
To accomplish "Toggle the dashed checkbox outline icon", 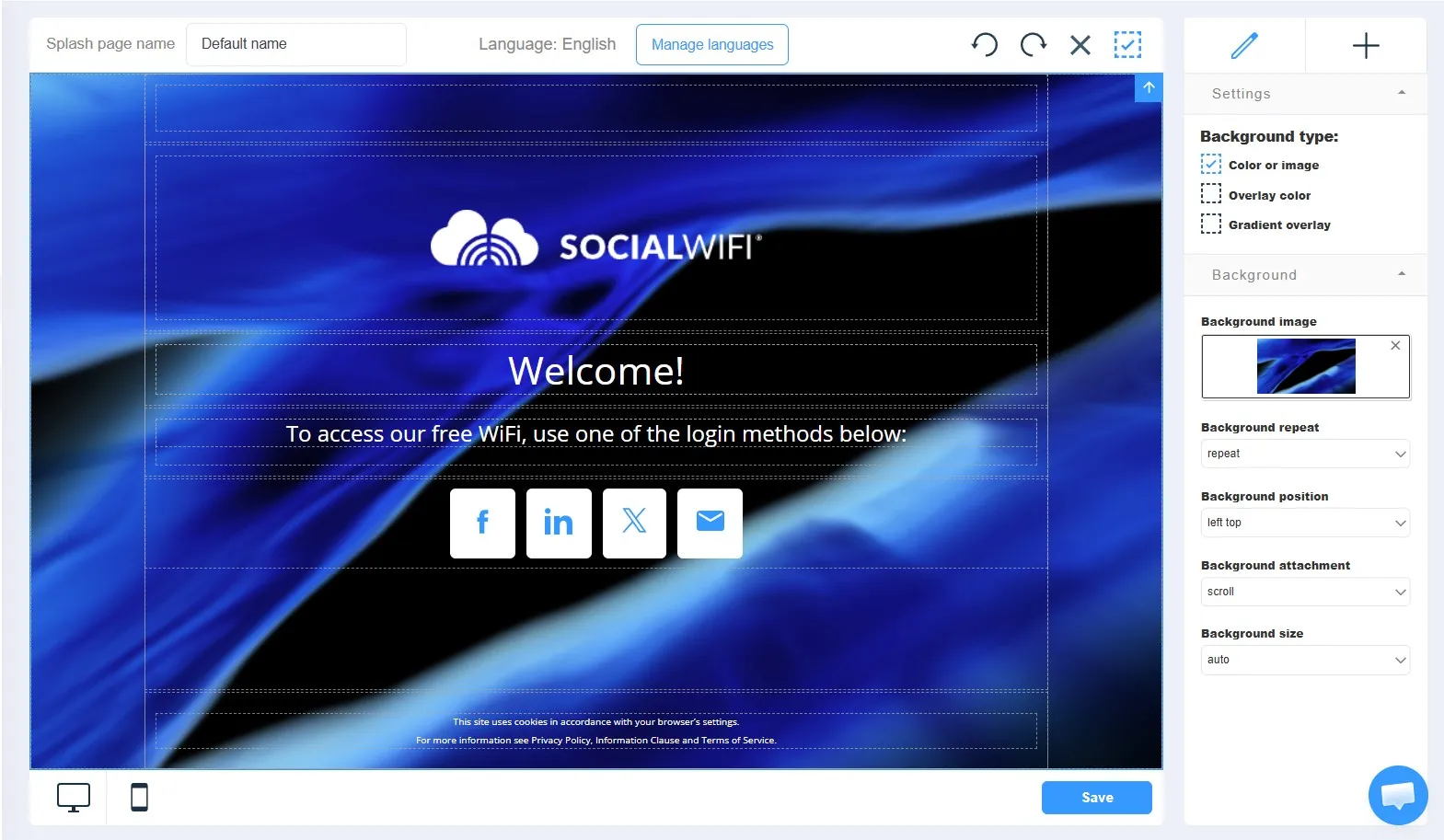I will (1127, 44).
